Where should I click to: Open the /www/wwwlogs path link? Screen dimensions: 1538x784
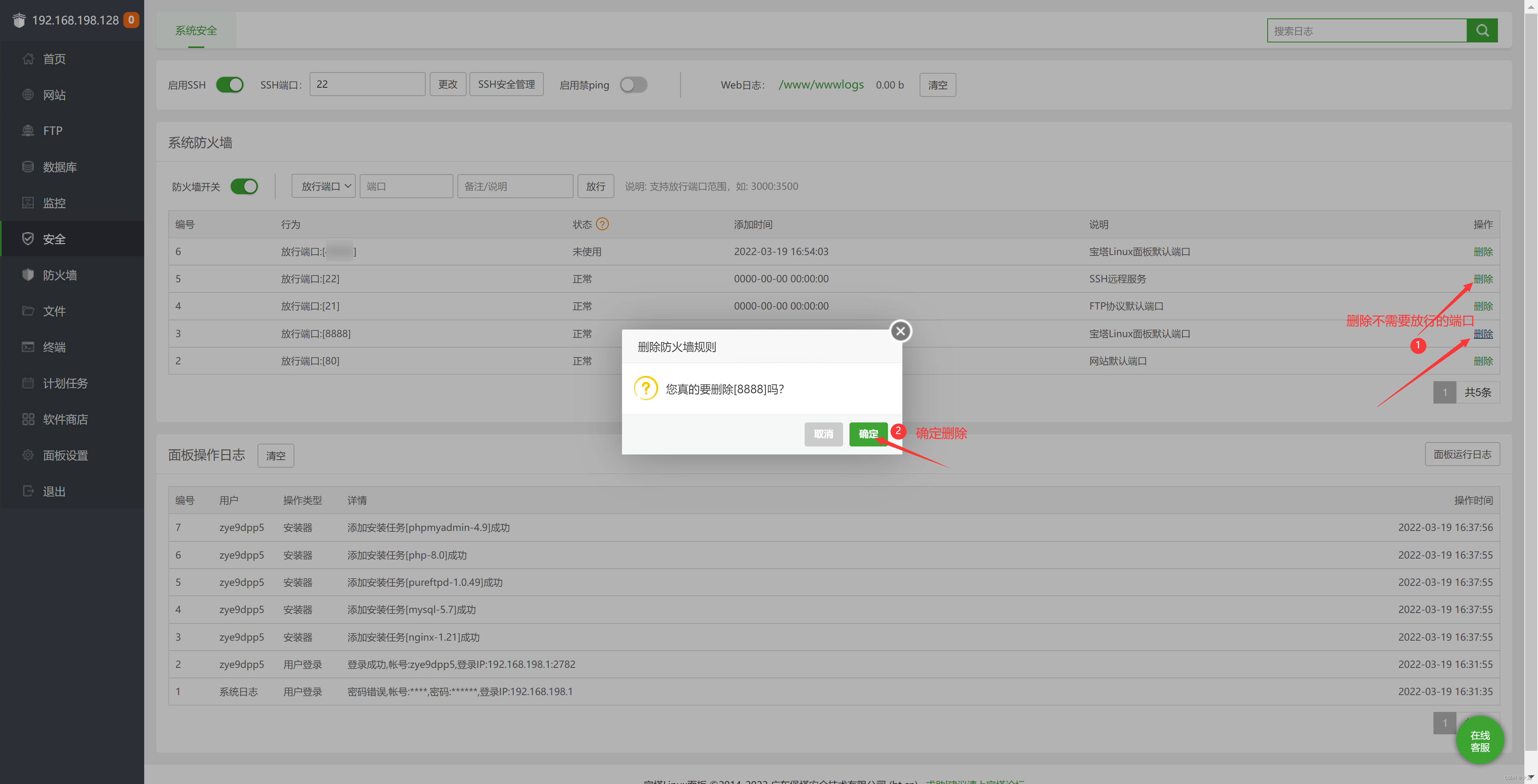821,85
